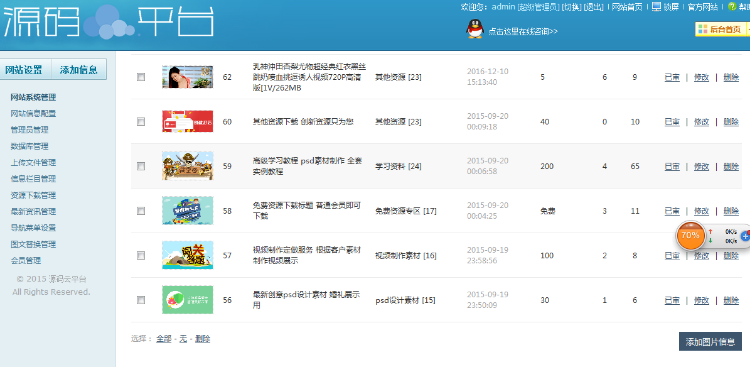The height and width of the screenshot is (367, 750).
Task: Open the pirate thumbnail of row 59
Action: [x=188, y=166]
